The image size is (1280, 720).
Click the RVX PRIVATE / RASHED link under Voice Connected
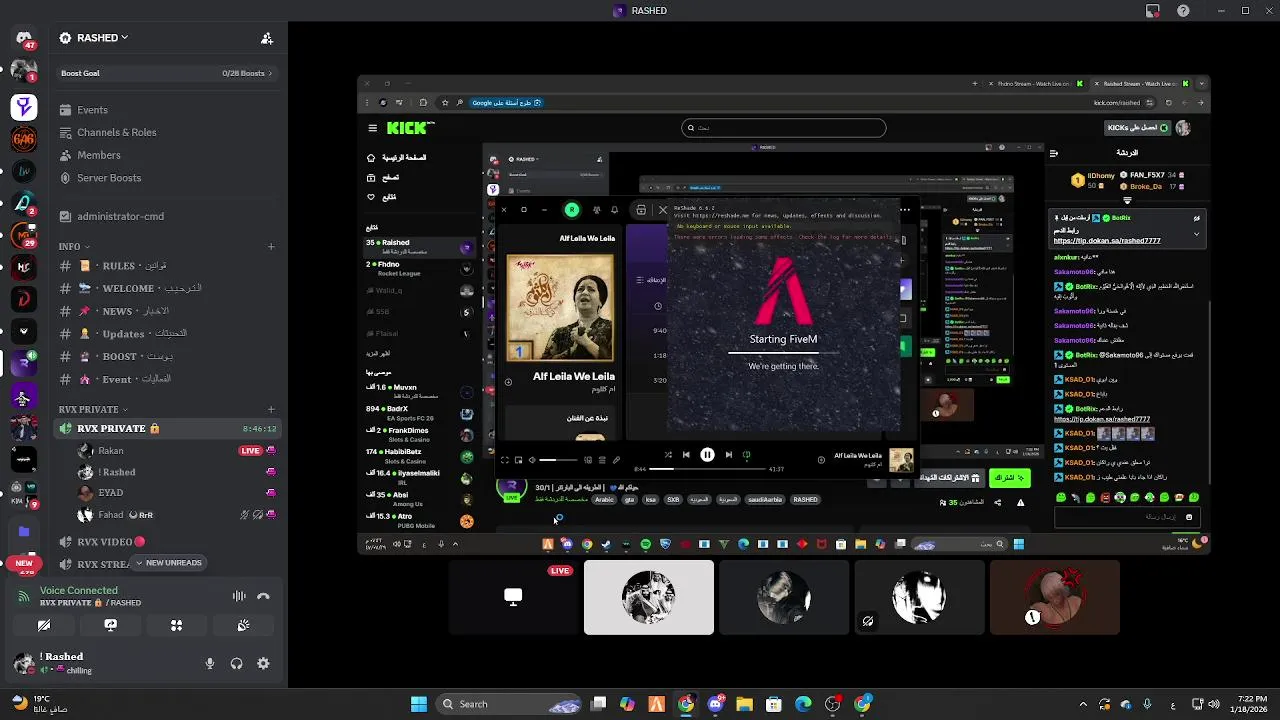[90, 603]
